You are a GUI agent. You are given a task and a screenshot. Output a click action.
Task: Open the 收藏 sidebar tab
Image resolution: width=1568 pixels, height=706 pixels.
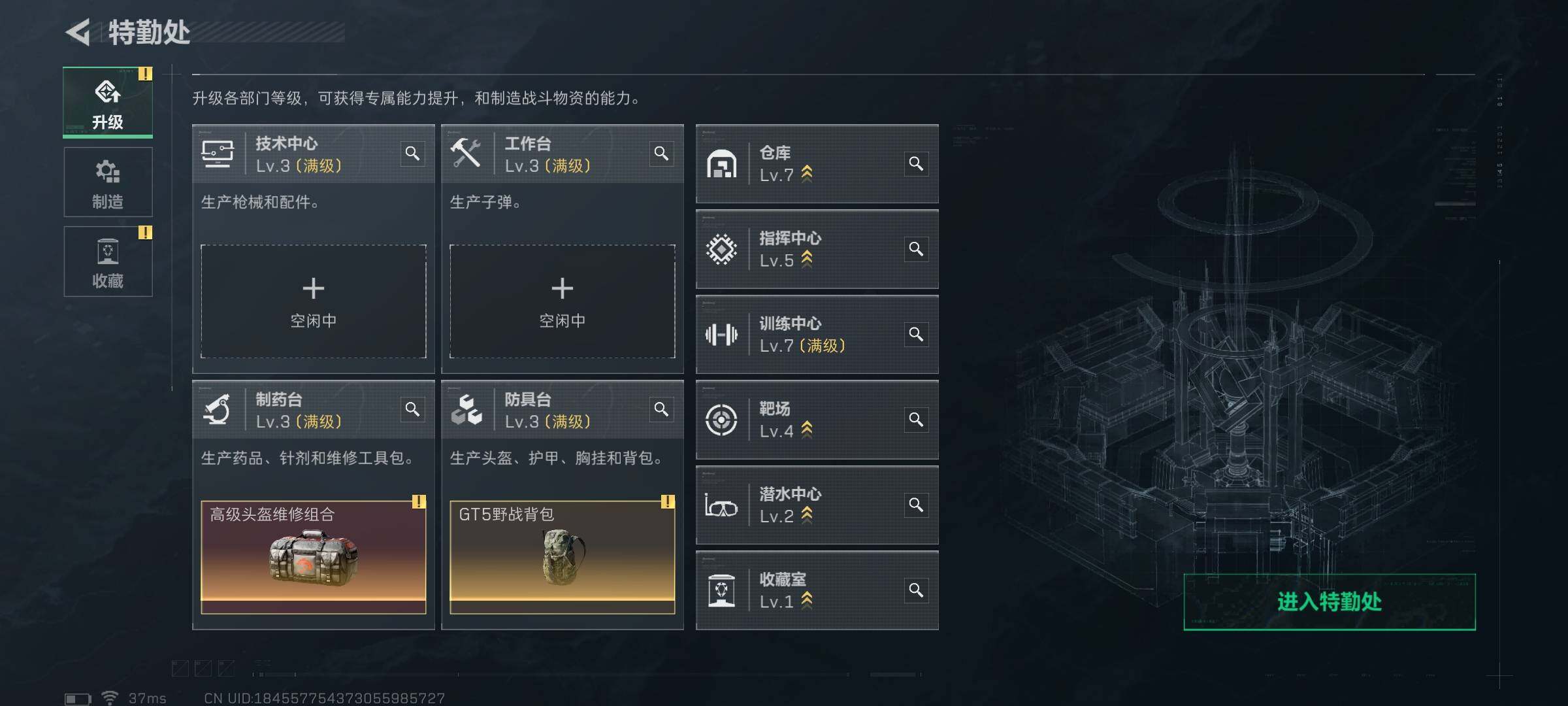tap(108, 261)
